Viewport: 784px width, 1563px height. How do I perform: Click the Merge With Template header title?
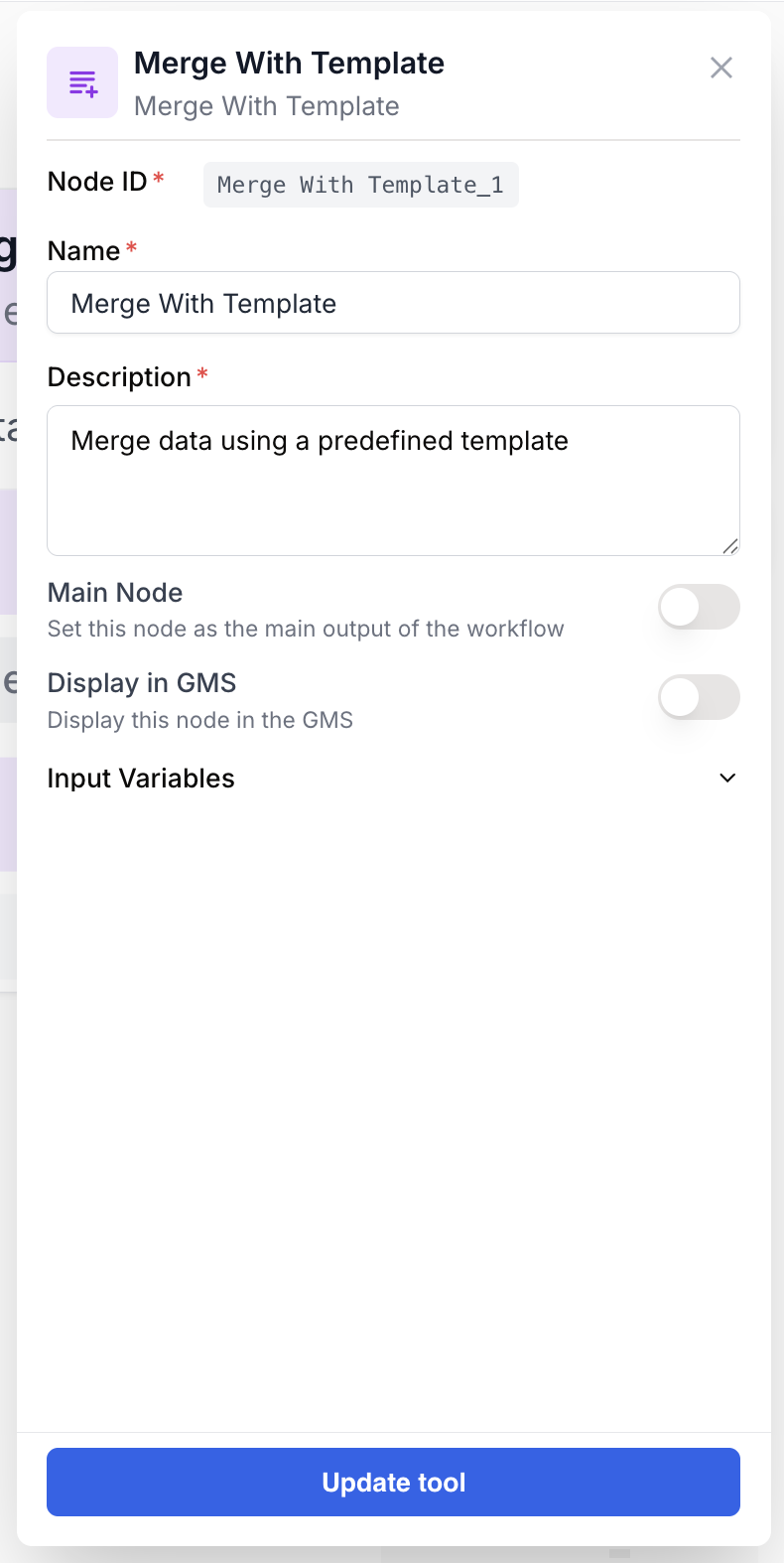289,63
